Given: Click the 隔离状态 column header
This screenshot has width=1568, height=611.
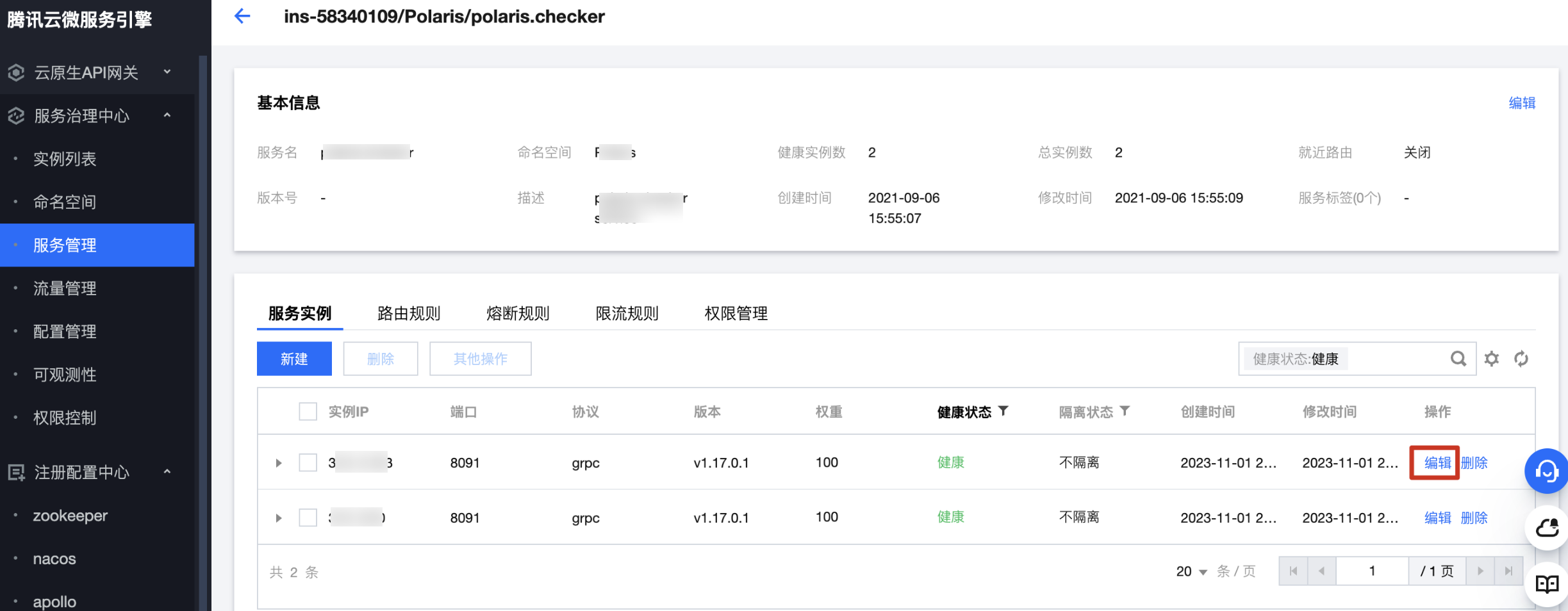Looking at the screenshot, I should (x=1085, y=412).
